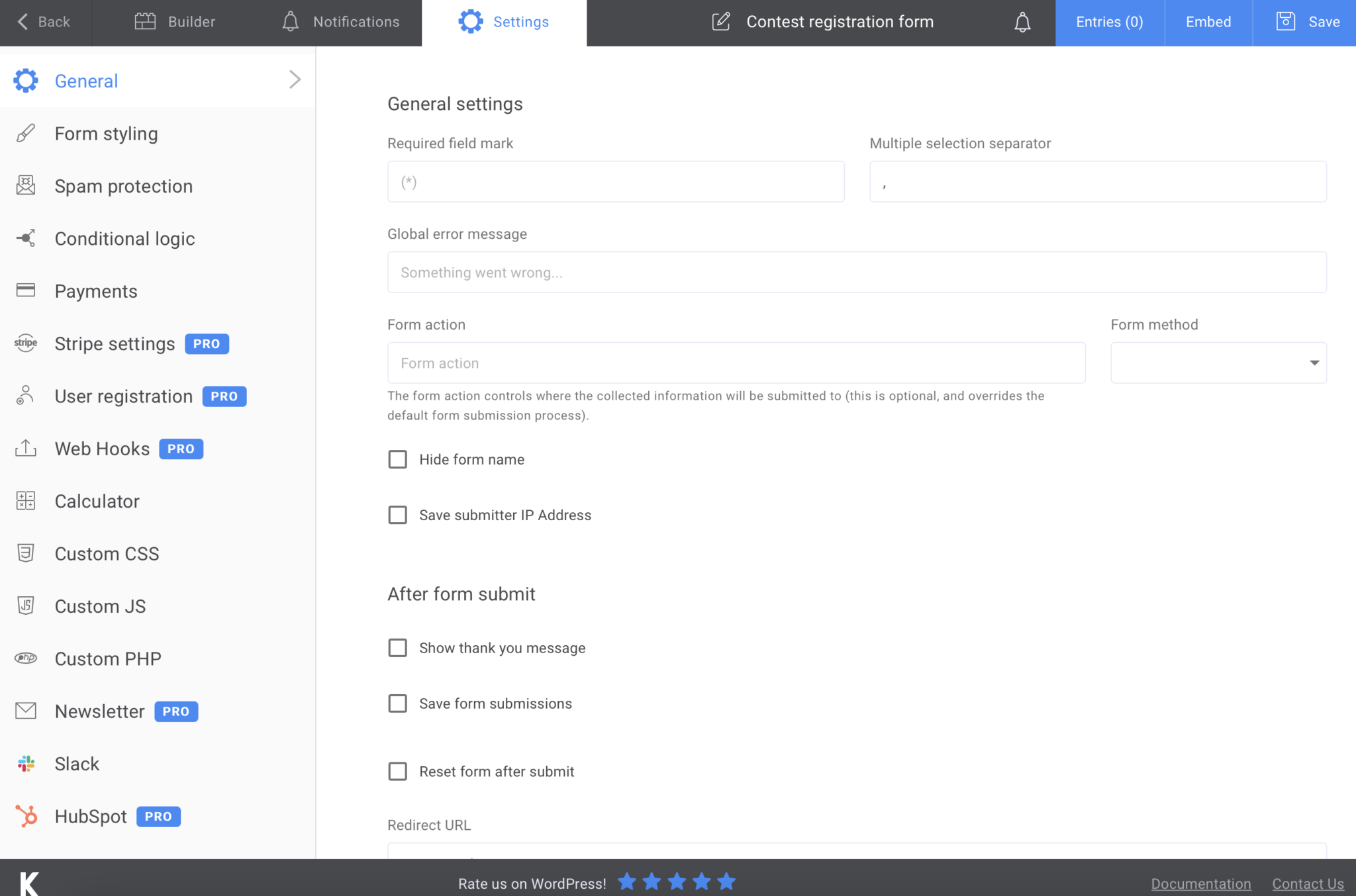Click the notification bell beside form title

coord(1021,22)
